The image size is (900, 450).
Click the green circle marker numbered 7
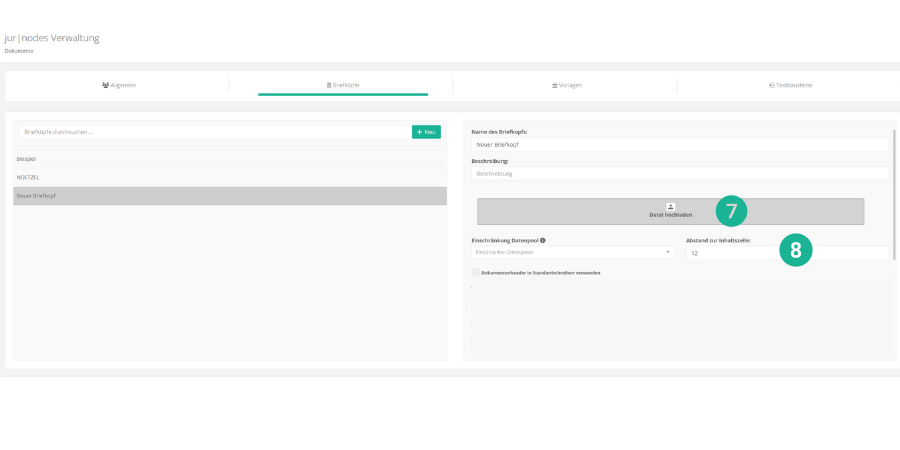732,211
